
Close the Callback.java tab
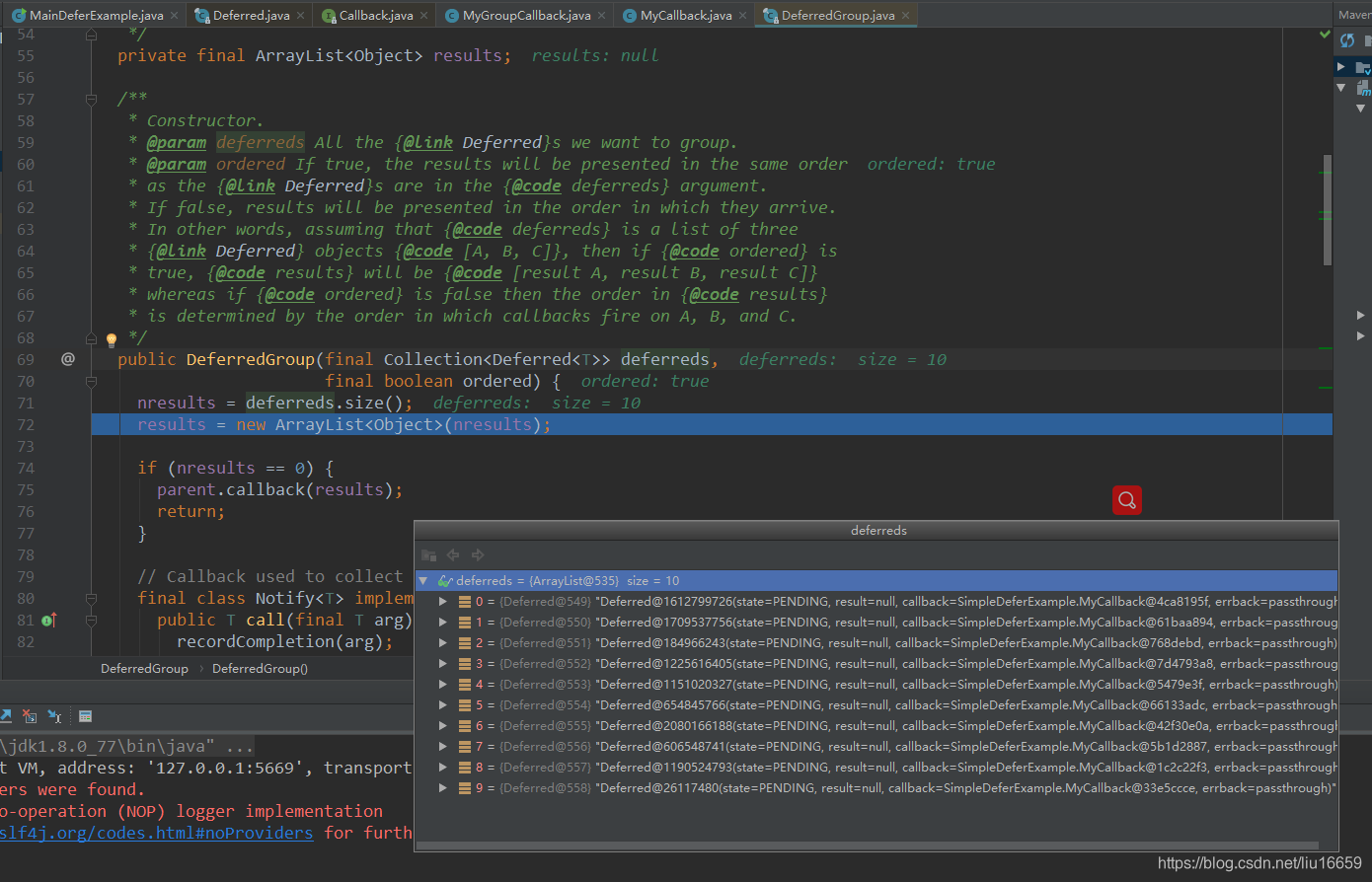[424, 16]
